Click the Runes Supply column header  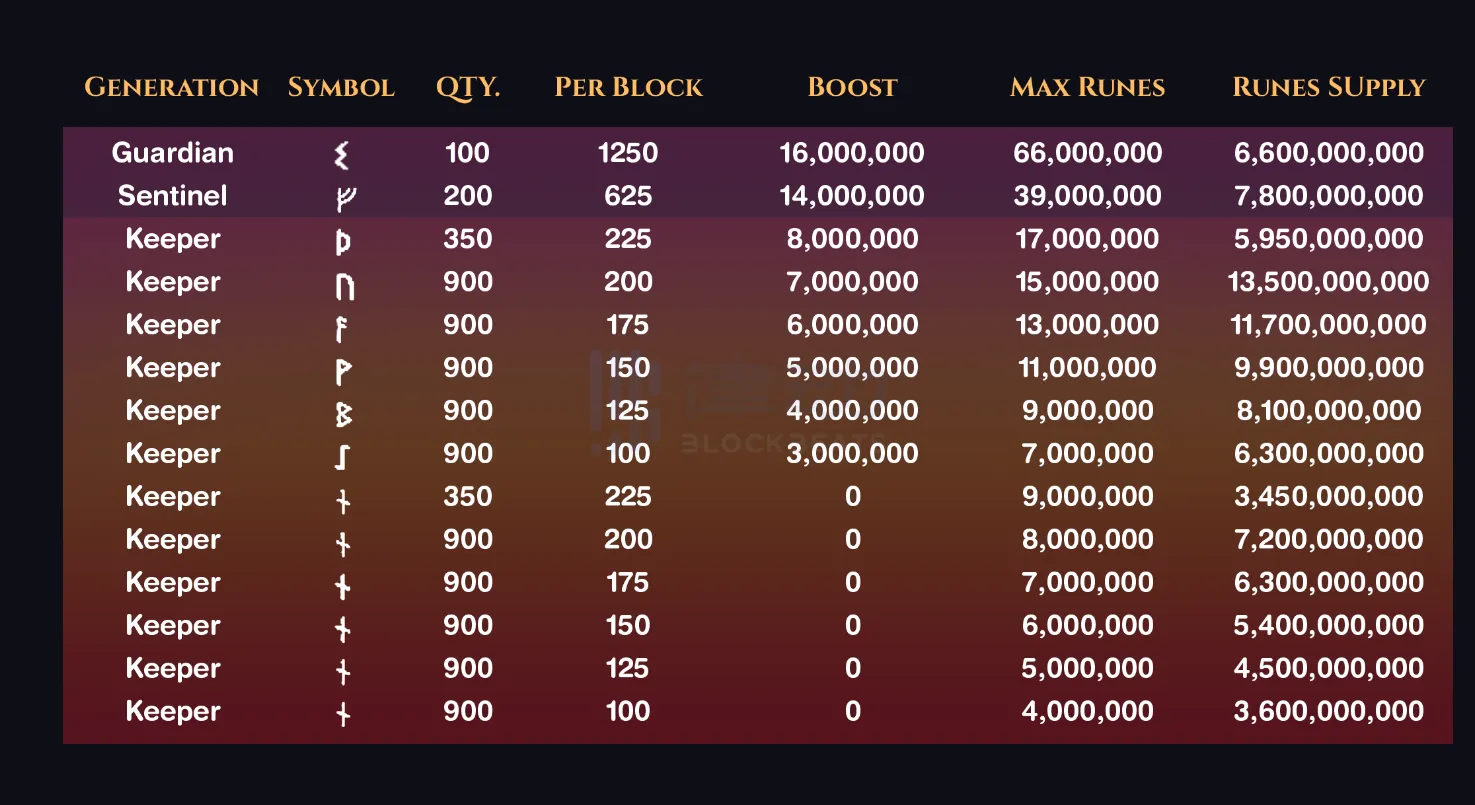pos(1328,88)
